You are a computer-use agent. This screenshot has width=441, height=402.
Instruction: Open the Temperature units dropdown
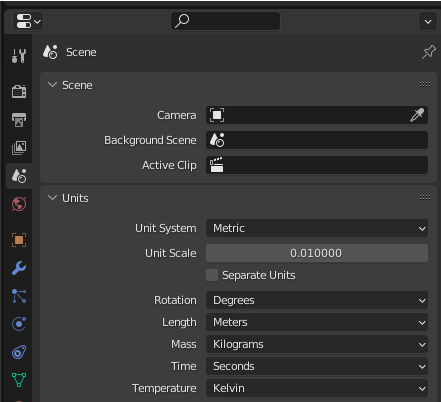coord(317,388)
